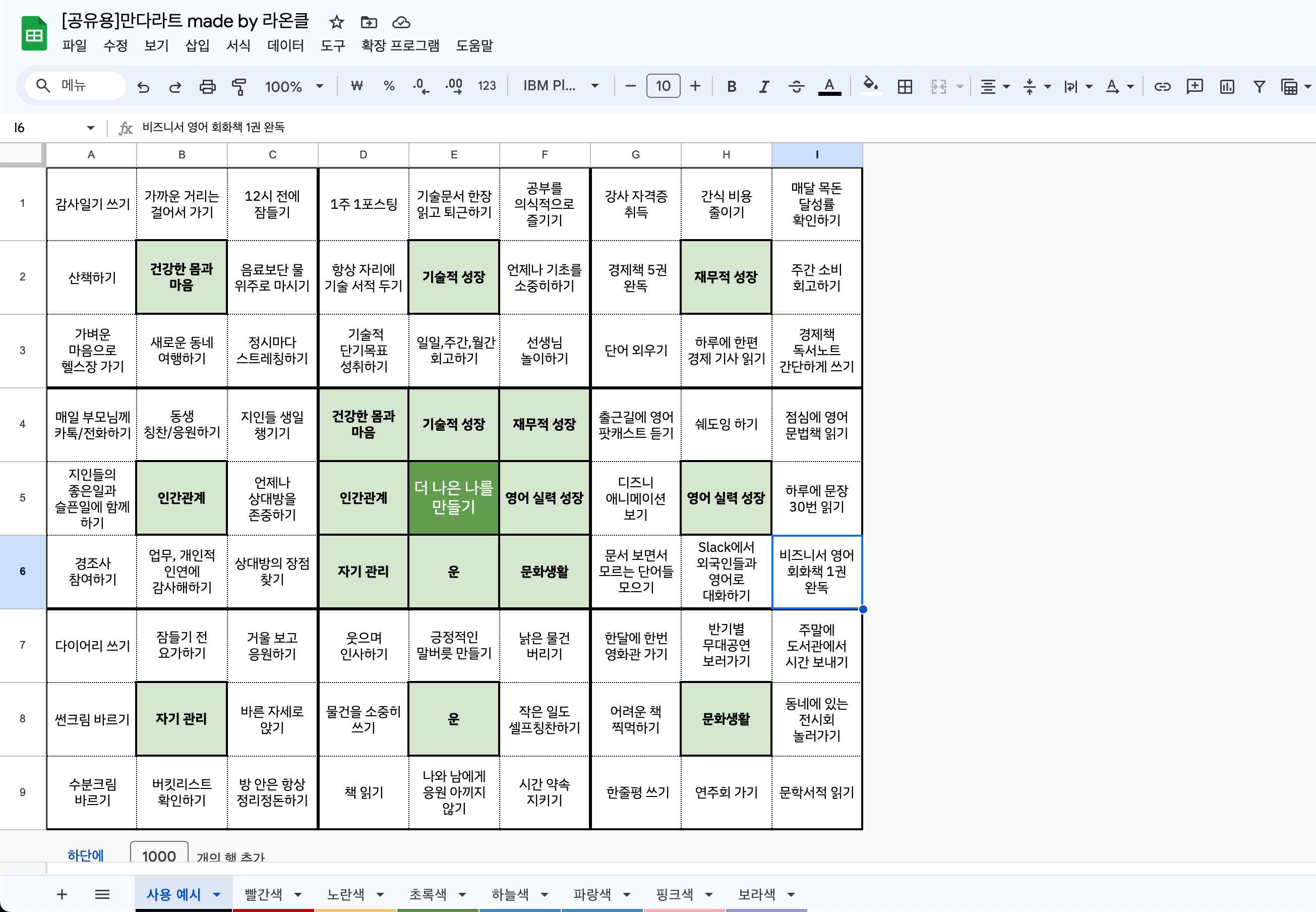Screen dimensions: 1316x912
Task: Switch to the 하늘색 sheet tab
Action: pos(510,894)
